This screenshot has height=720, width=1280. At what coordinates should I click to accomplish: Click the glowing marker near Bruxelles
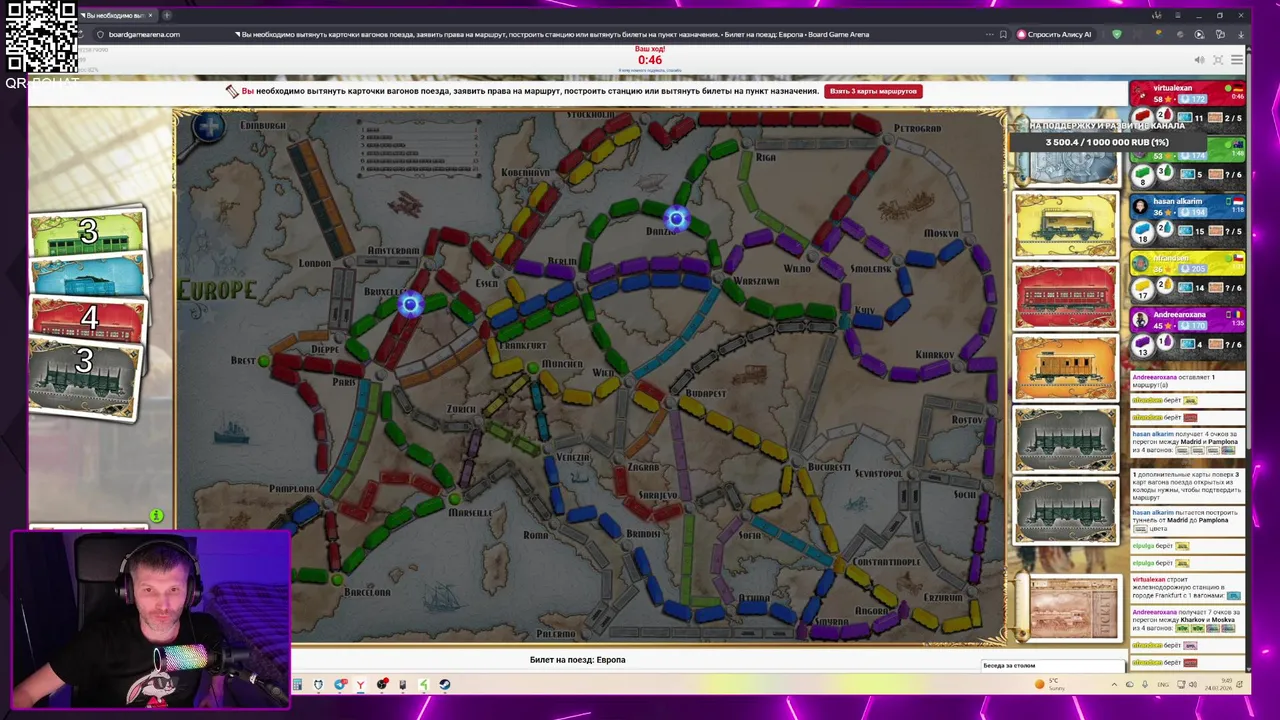(x=410, y=304)
